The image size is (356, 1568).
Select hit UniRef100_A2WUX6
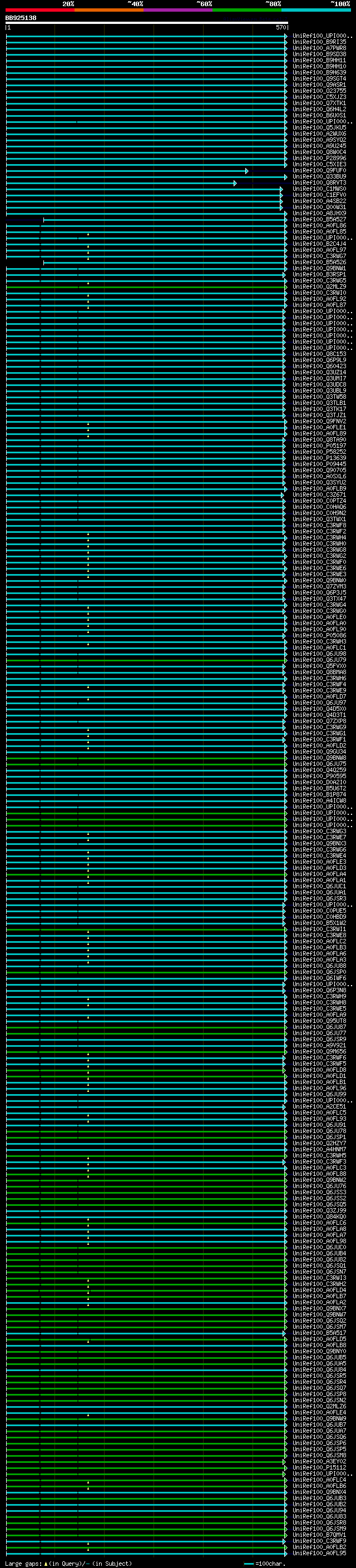pyautogui.click(x=319, y=134)
